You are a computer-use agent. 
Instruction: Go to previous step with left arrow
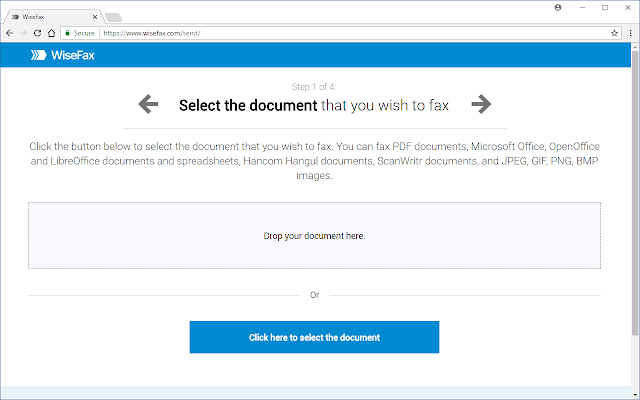(x=148, y=103)
